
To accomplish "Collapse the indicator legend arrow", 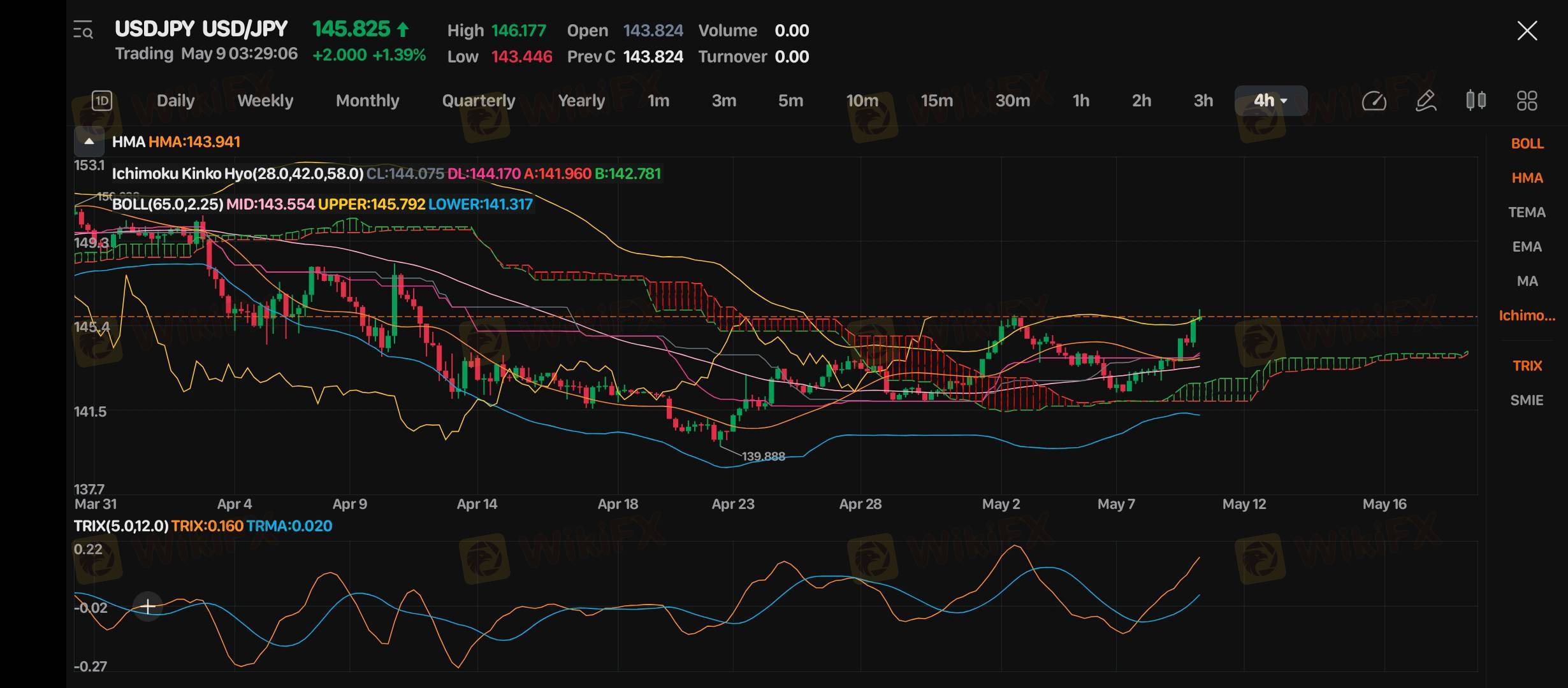I will click(x=89, y=141).
